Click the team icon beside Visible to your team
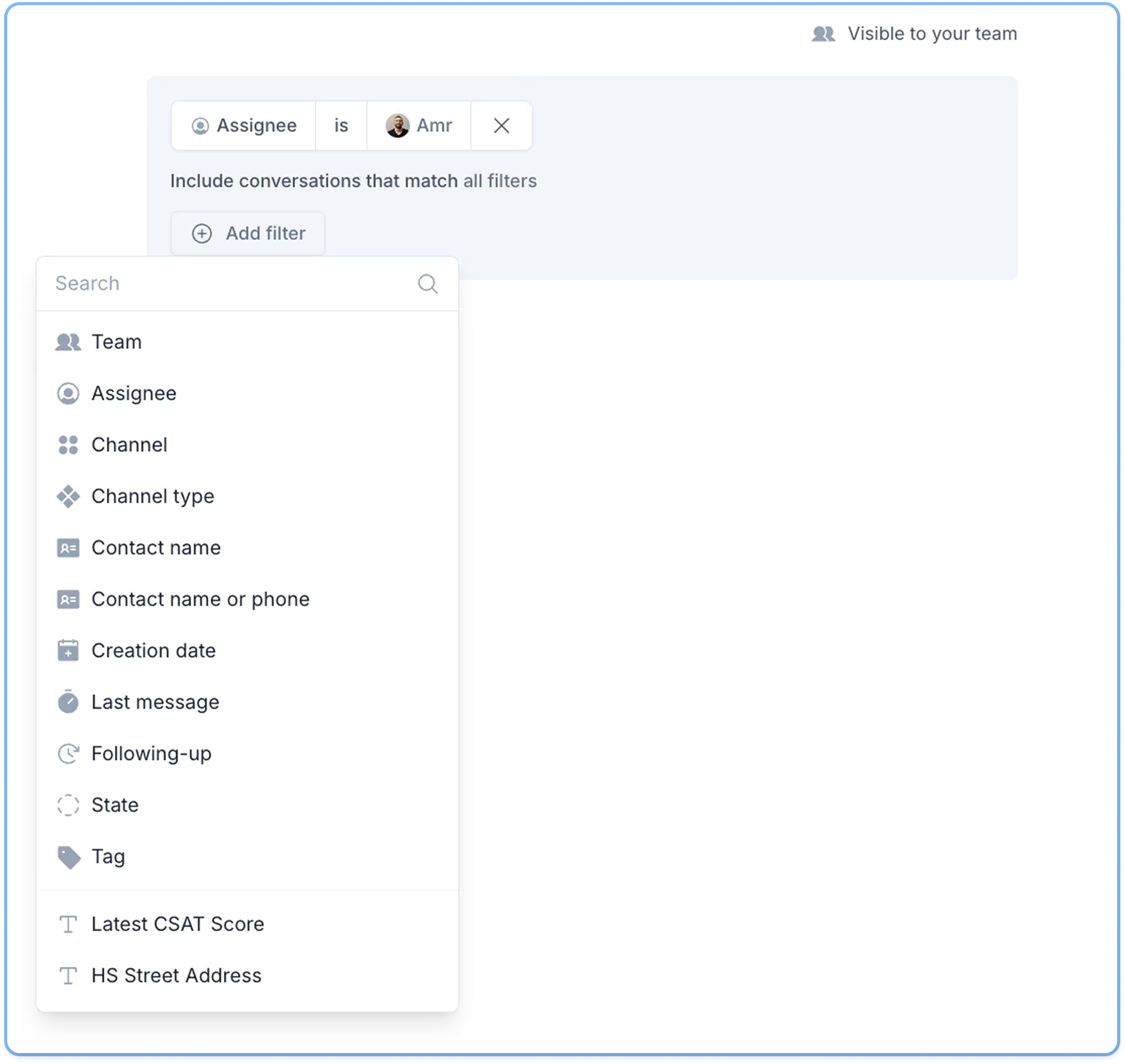 [823, 34]
